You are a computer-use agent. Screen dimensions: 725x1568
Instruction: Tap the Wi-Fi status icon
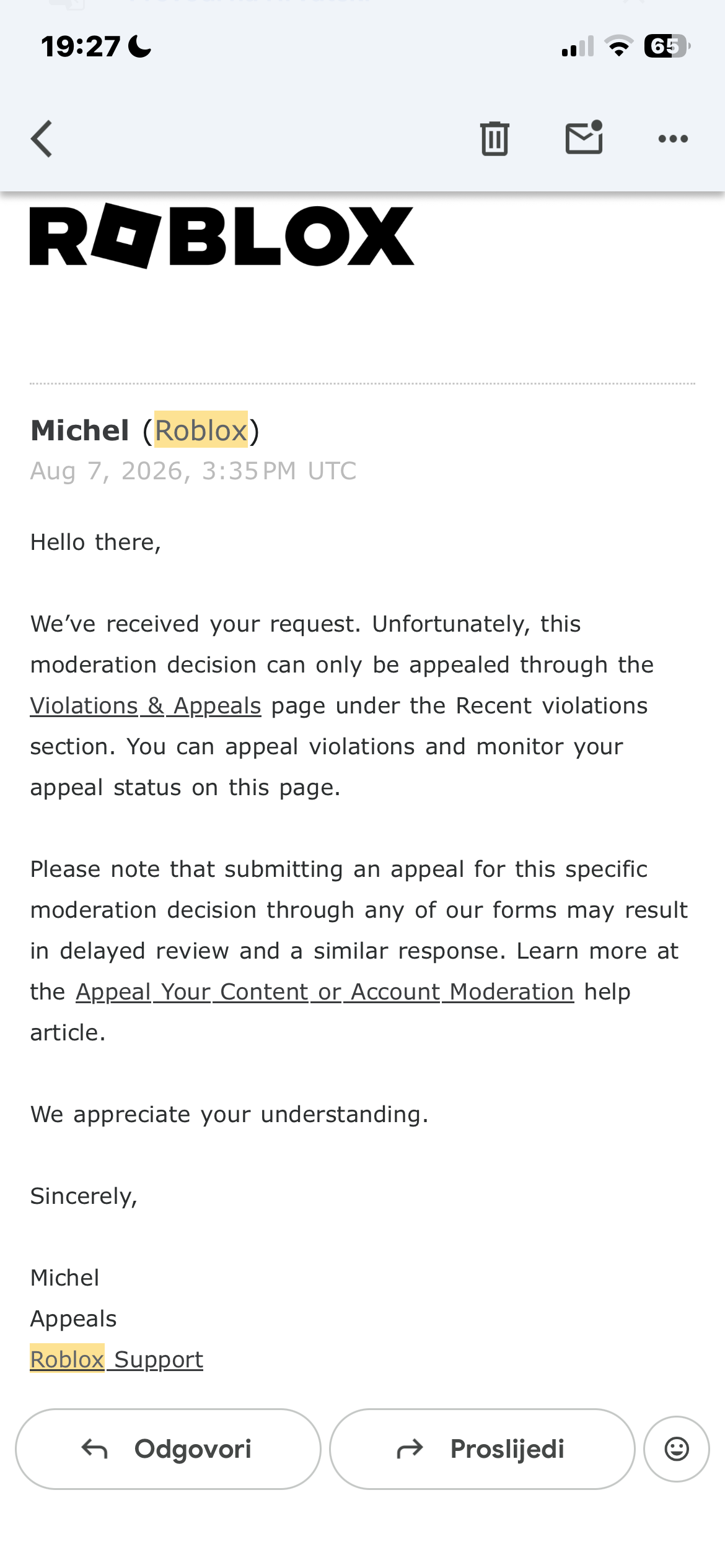tap(618, 46)
